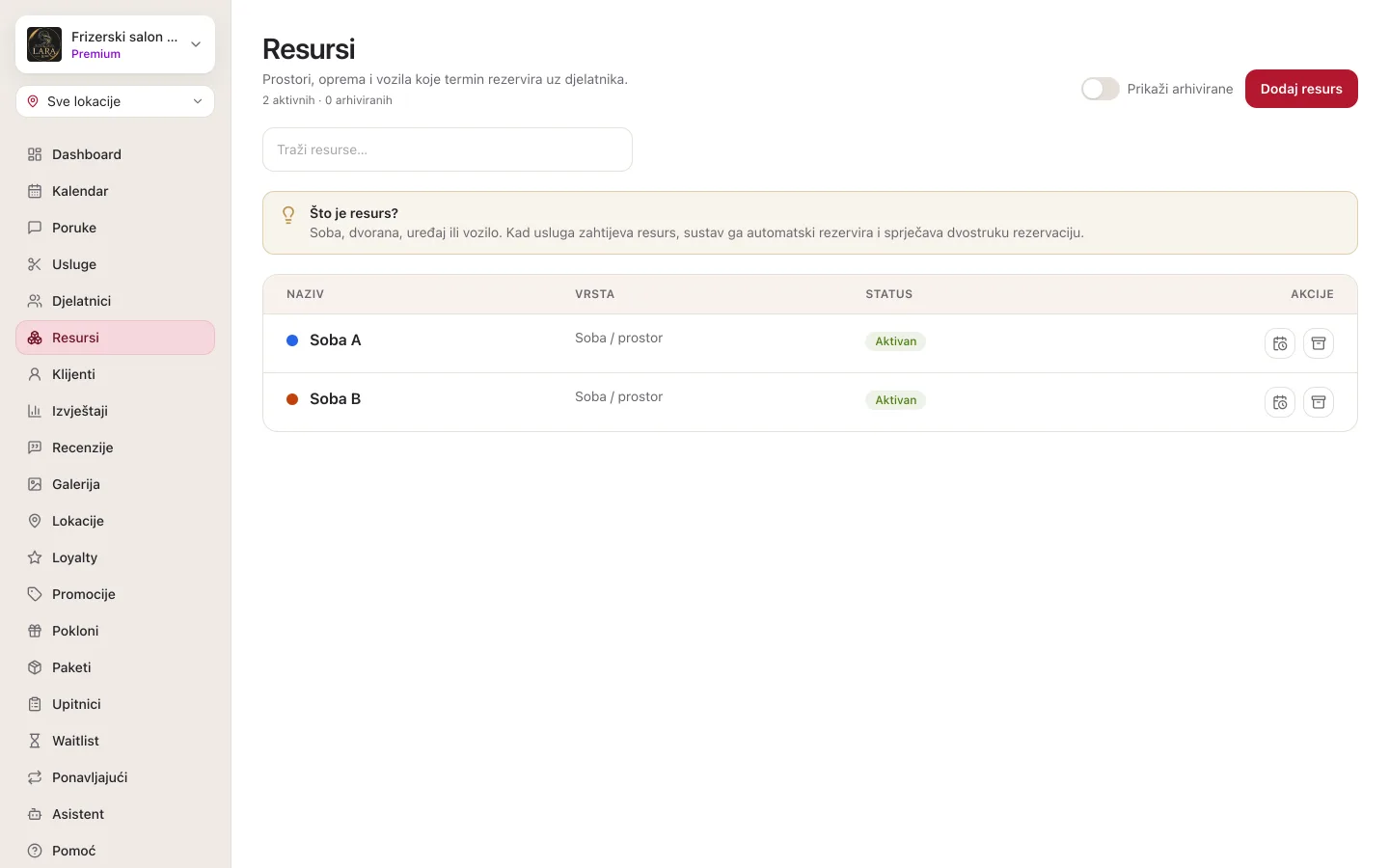Click the Asistent robot icon
This screenshot has height=868, width=1389.
point(35,814)
